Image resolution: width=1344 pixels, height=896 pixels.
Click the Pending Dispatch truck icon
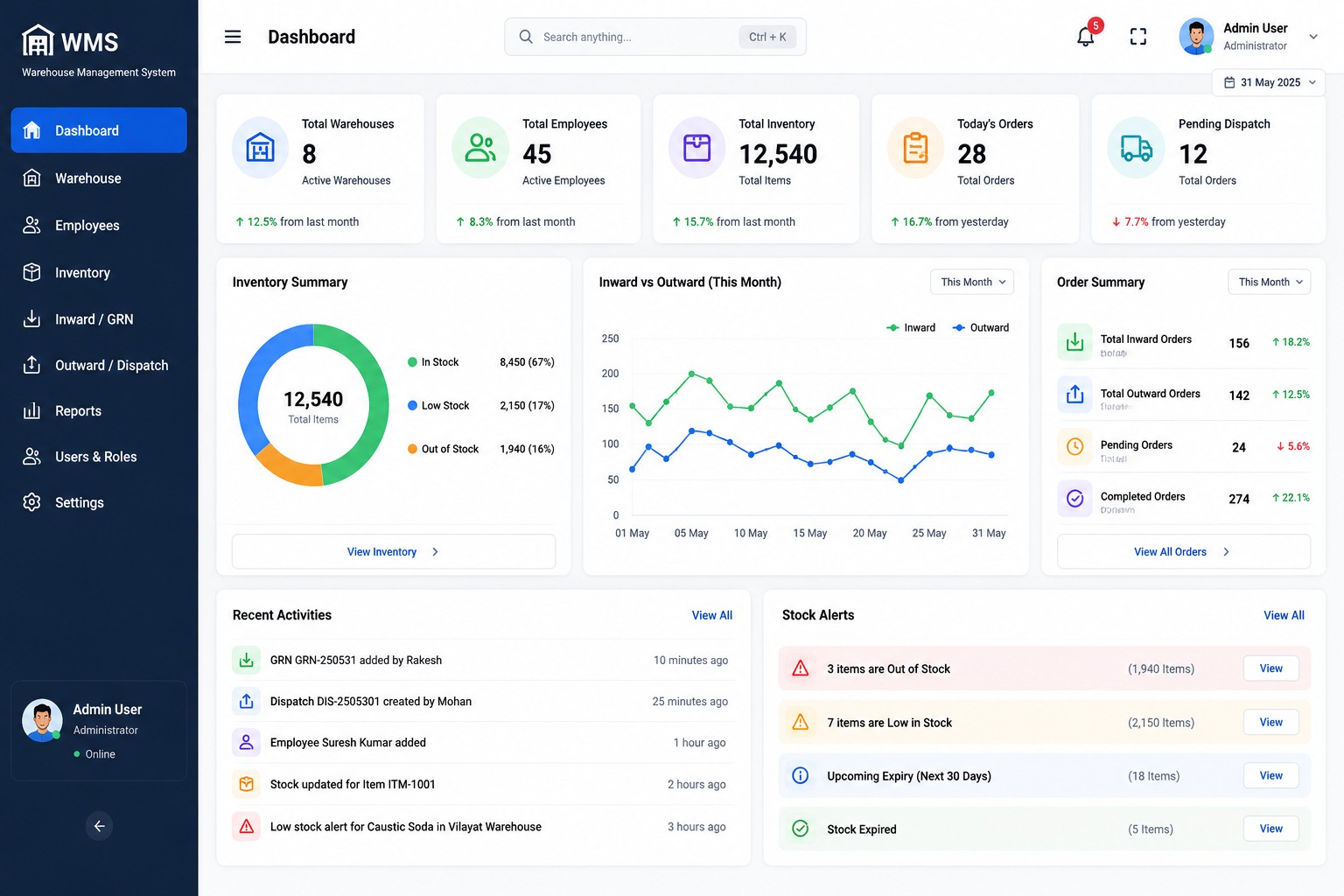[x=1136, y=148]
